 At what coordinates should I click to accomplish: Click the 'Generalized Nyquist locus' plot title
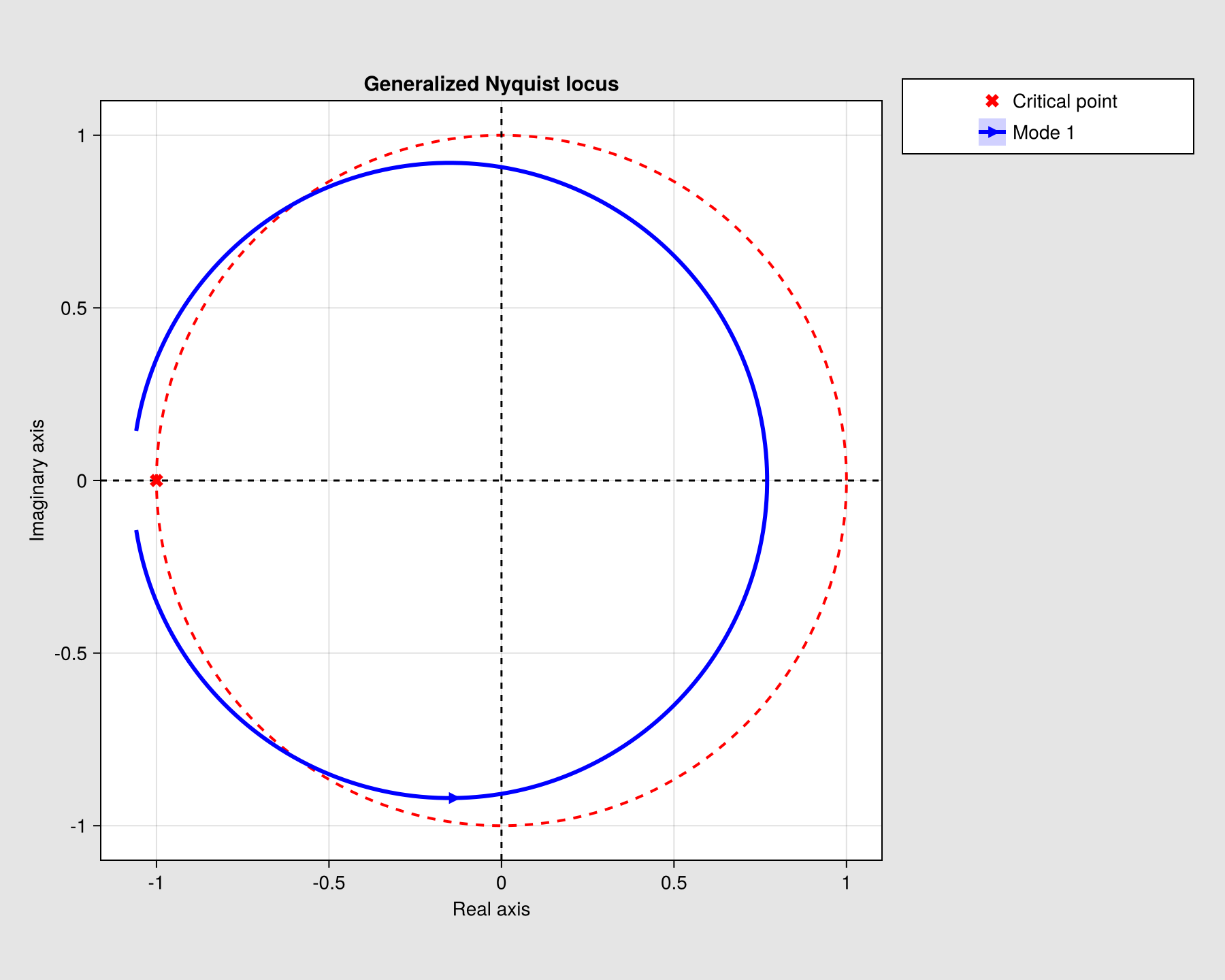491,84
